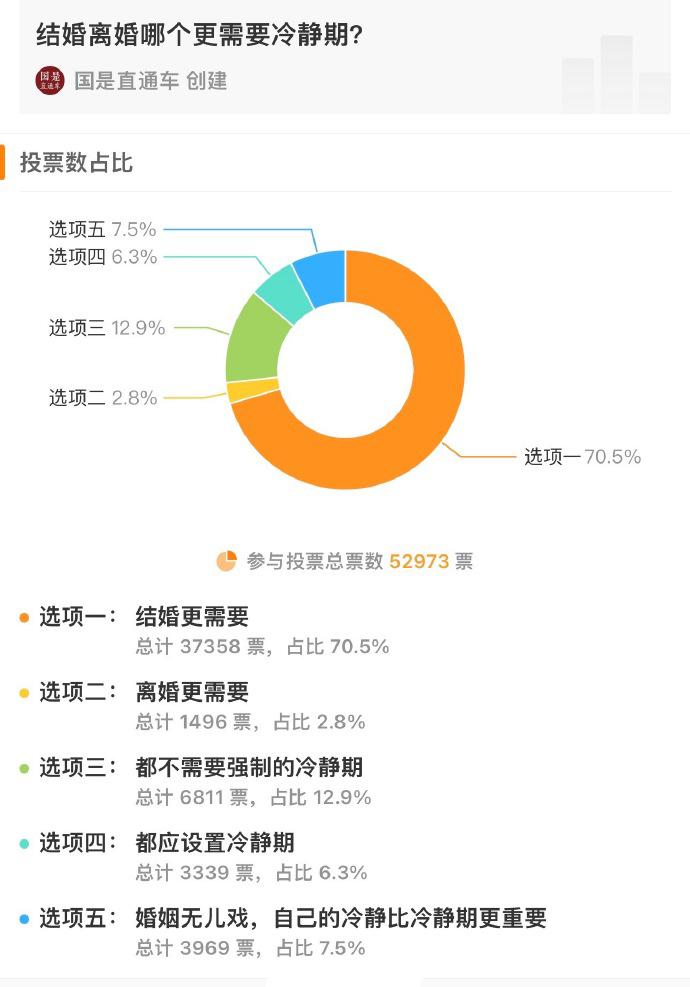Click the yellow bullet dot for 选项二
This screenshot has width=690, height=987.
[25, 693]
